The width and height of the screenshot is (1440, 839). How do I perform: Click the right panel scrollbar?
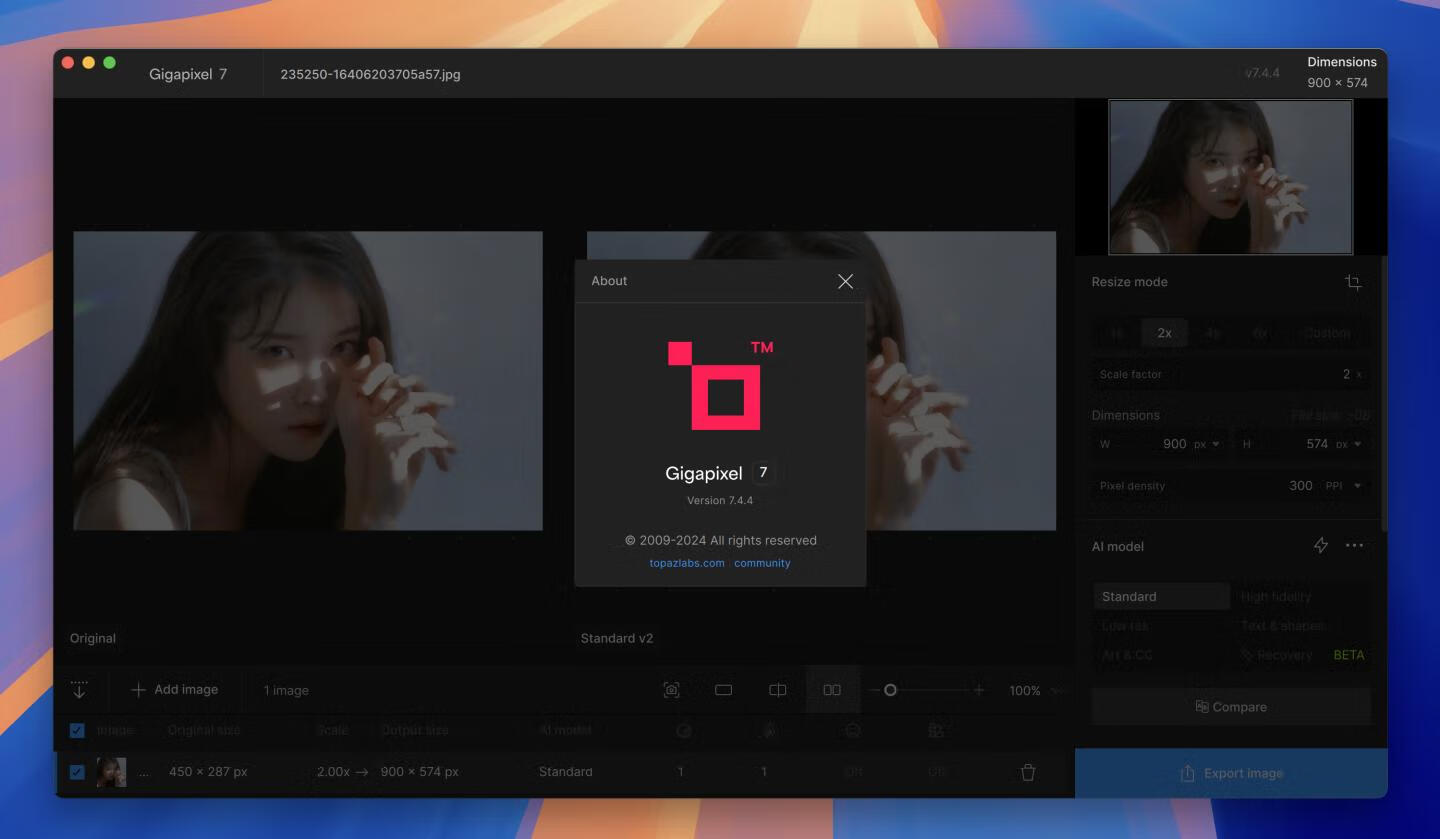pos(1384,393)
